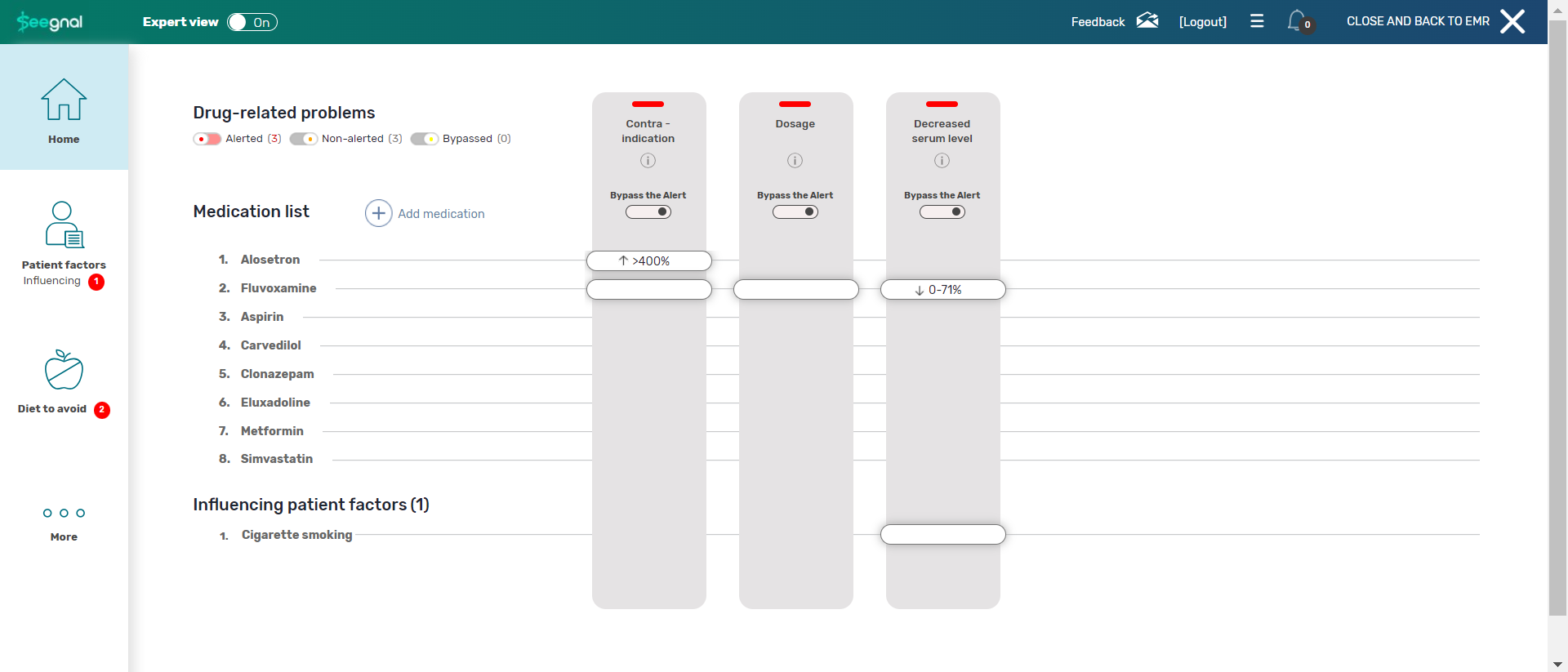
Task: Click the red badge on Diet to avoid
Action: (x=102, y=410)
